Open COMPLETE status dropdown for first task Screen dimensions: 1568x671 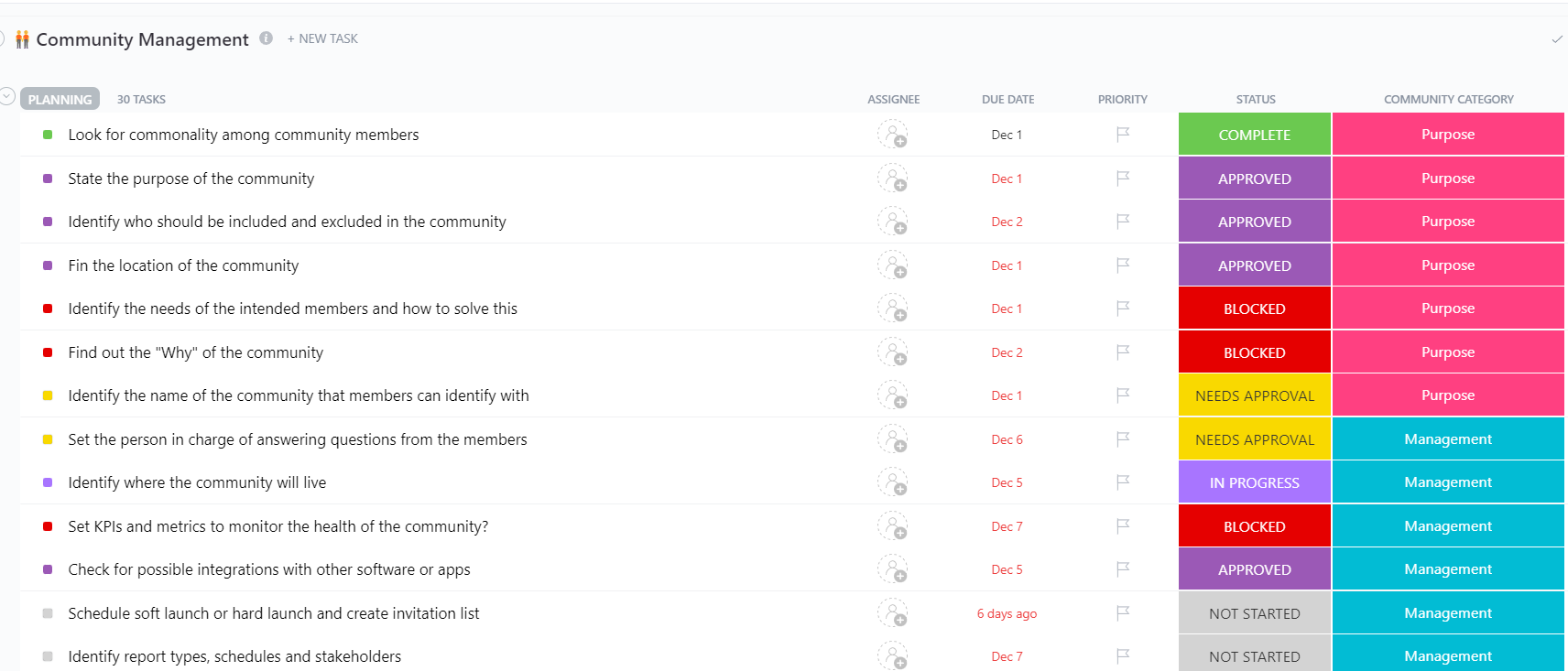[1254, 135]
